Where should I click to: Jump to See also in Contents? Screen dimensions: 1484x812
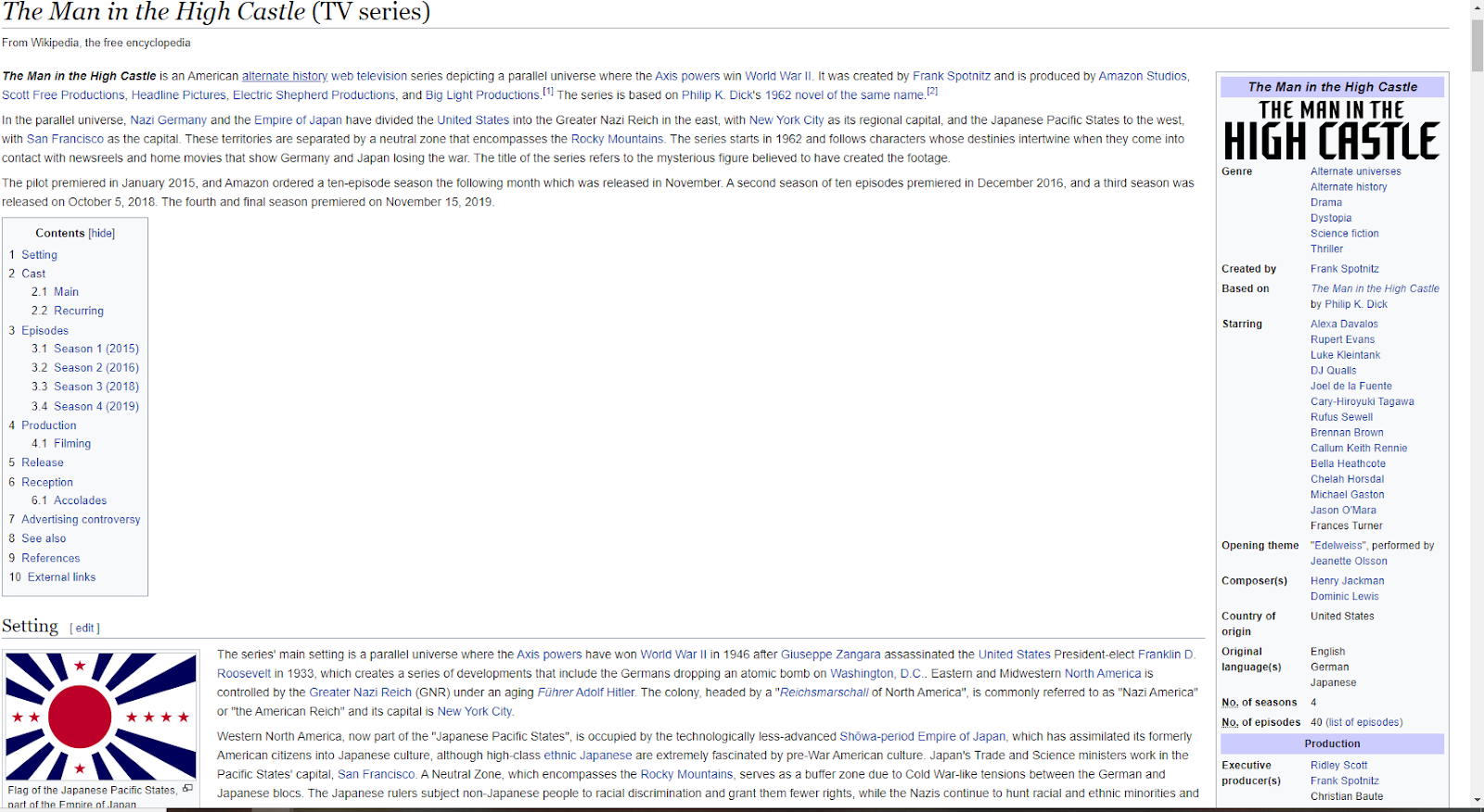click(x=44, y=539)
